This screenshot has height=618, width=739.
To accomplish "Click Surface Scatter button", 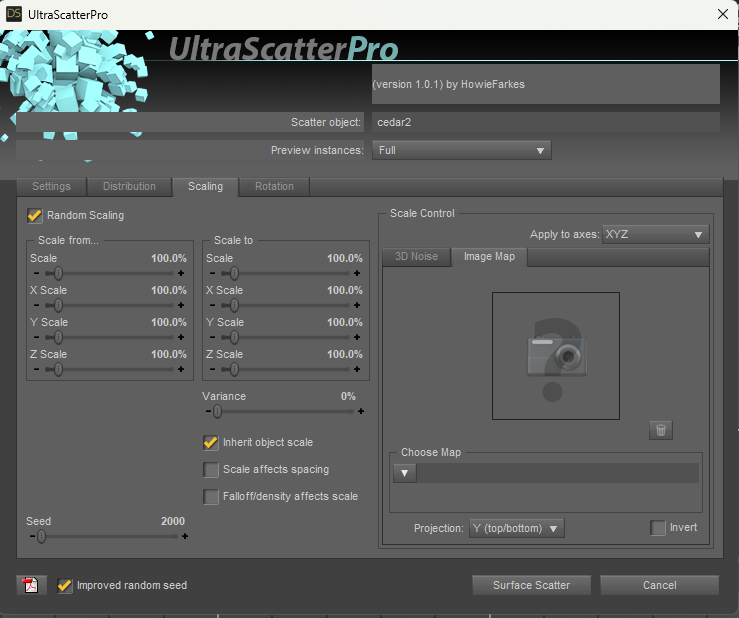I will coord(531,585).
